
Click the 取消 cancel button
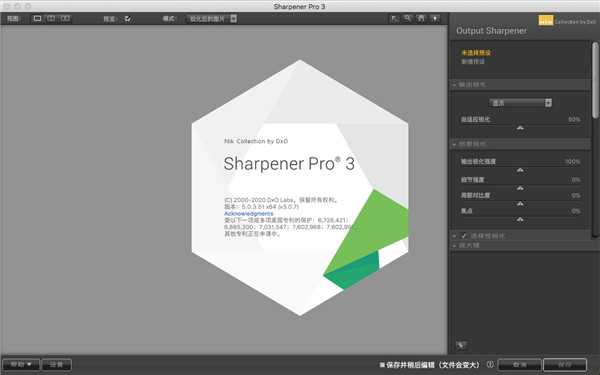tap(519, 365)
